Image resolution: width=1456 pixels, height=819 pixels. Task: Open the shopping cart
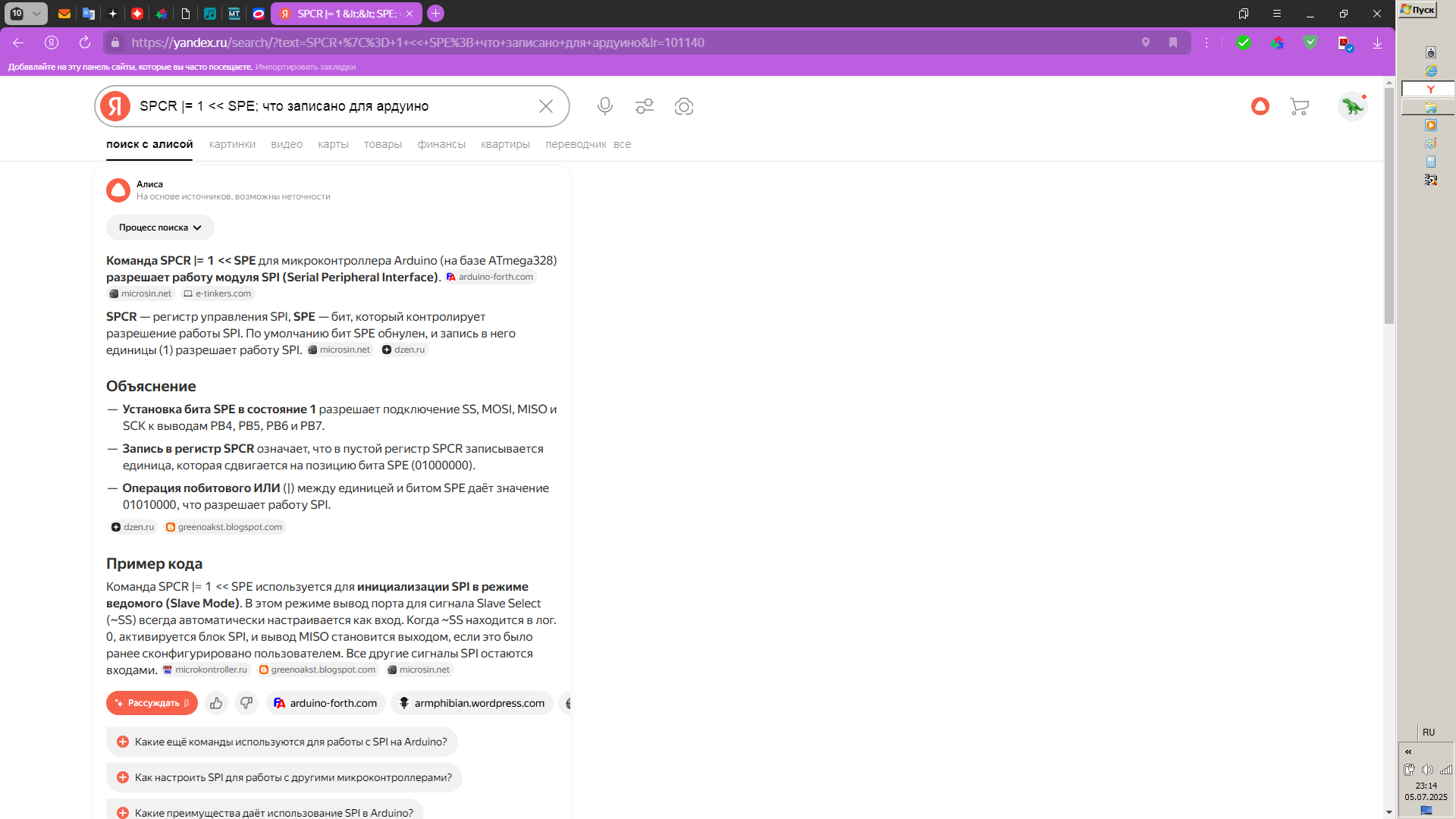click(x=1300, y=106)
